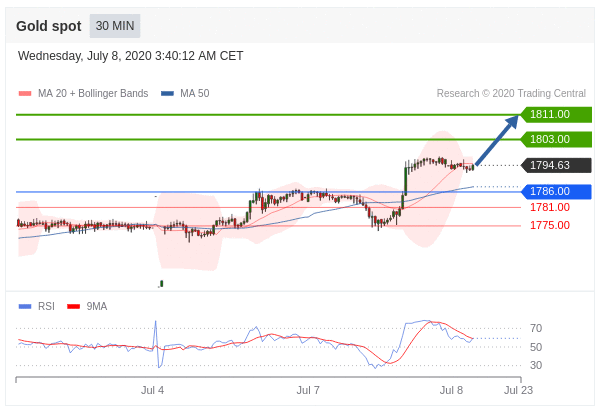
Task: Click the MA 20 + Bollinger Bands legend swatch
Action: point(25,93)
